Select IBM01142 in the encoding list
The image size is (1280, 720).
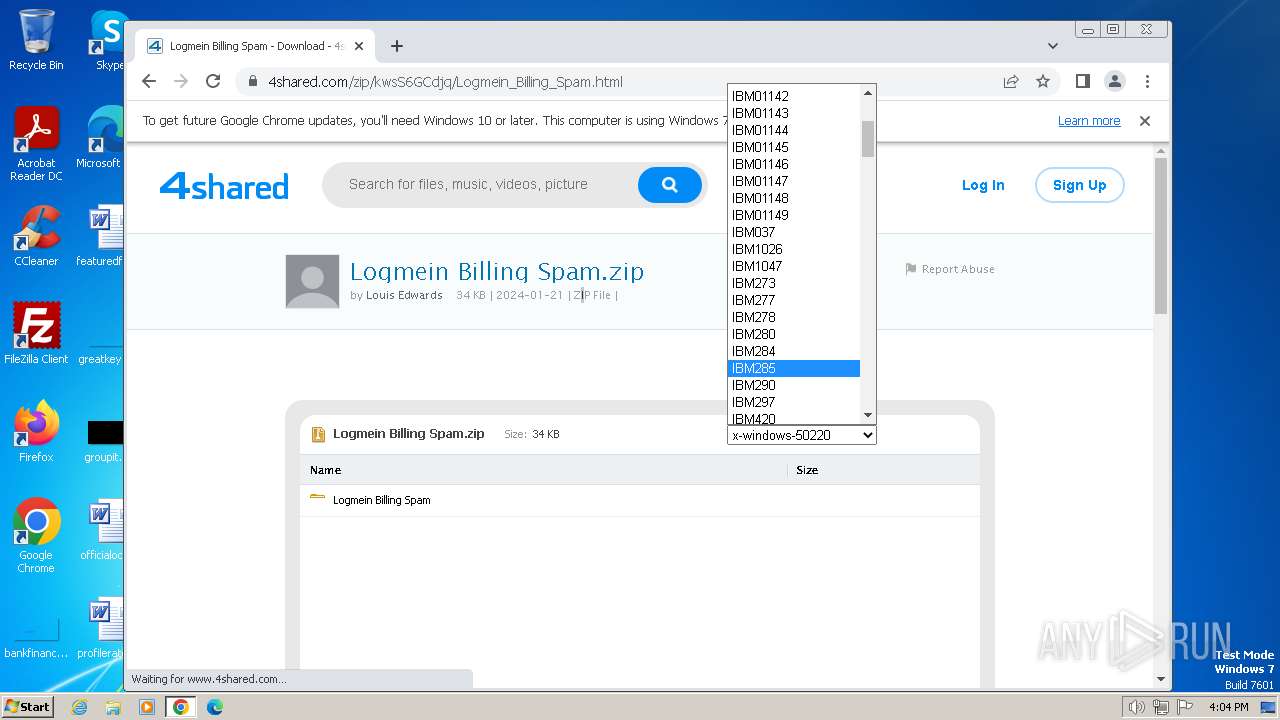794,96
